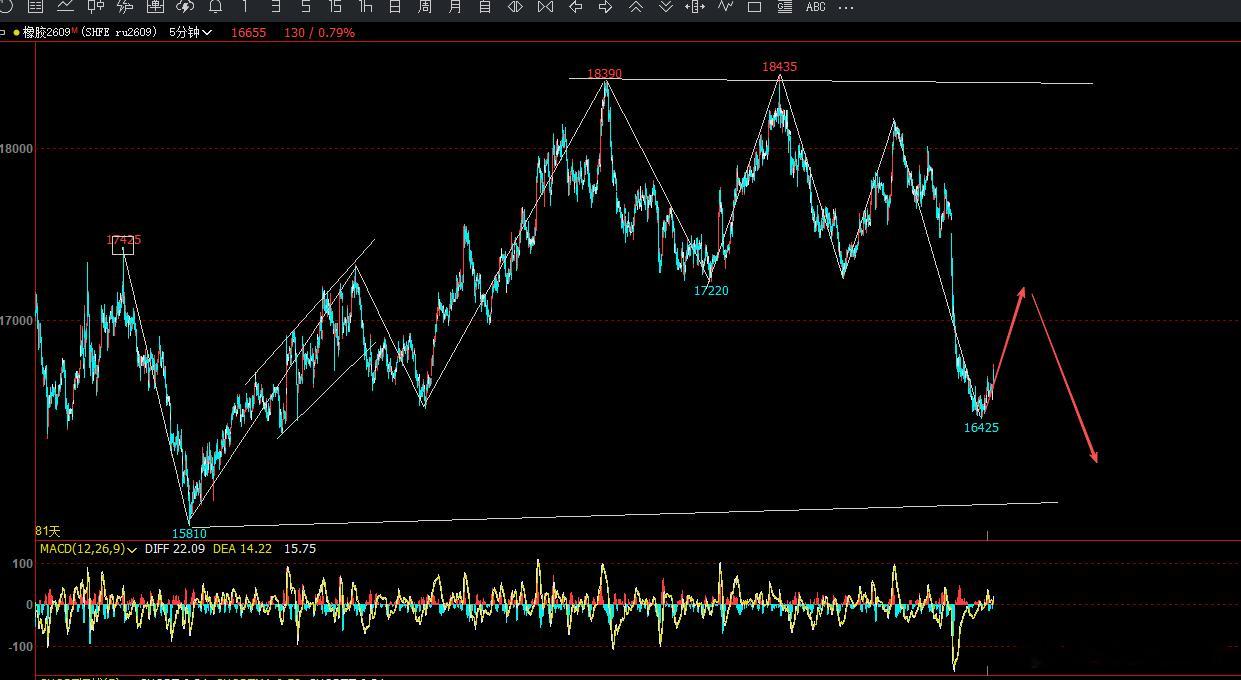The width and height of the screenshot is (1241, 680).
Task: Click the DEA 14.22 value
Action: click(x=243, y=549)
